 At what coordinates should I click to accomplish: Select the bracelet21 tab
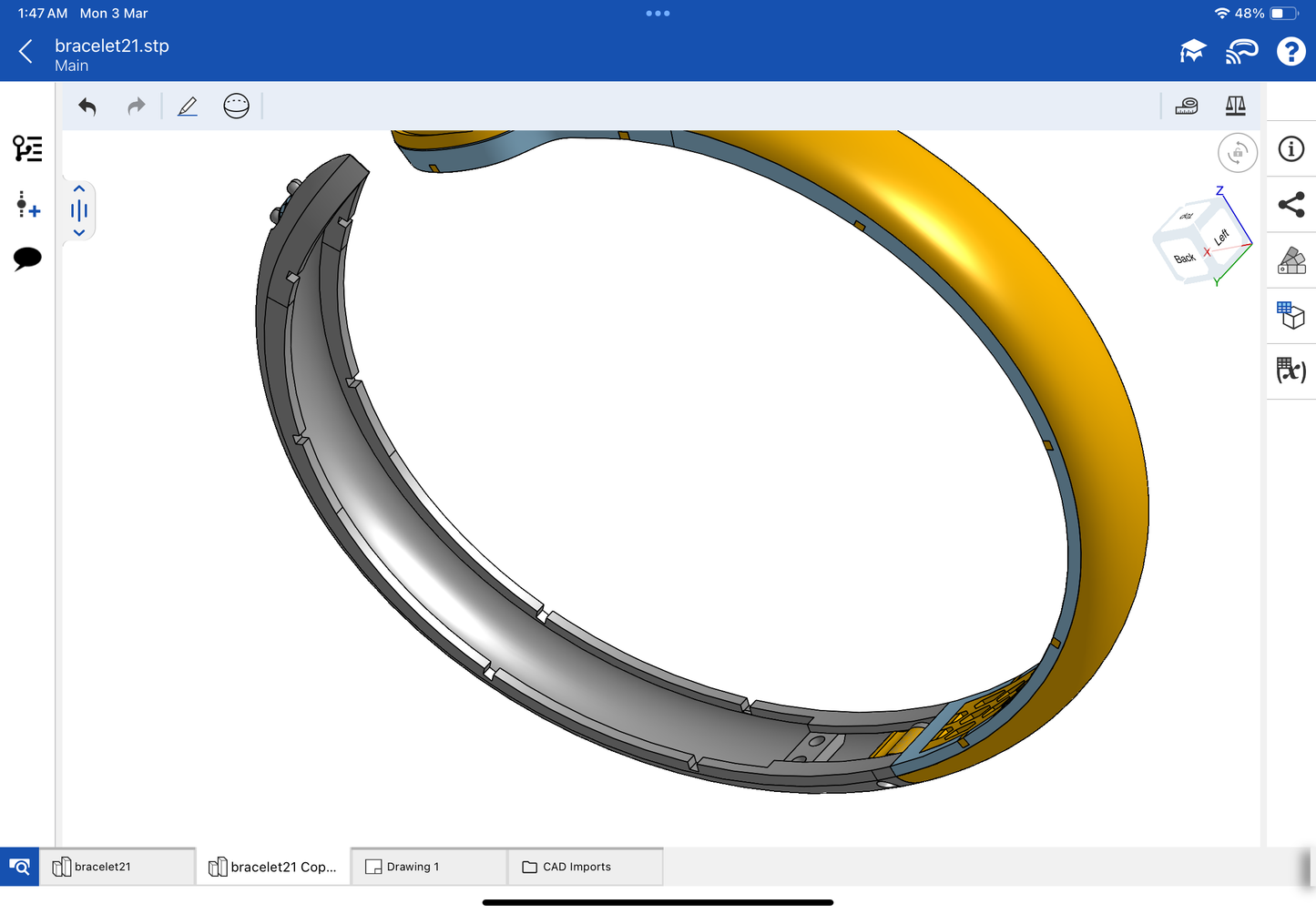click(117, 867)
